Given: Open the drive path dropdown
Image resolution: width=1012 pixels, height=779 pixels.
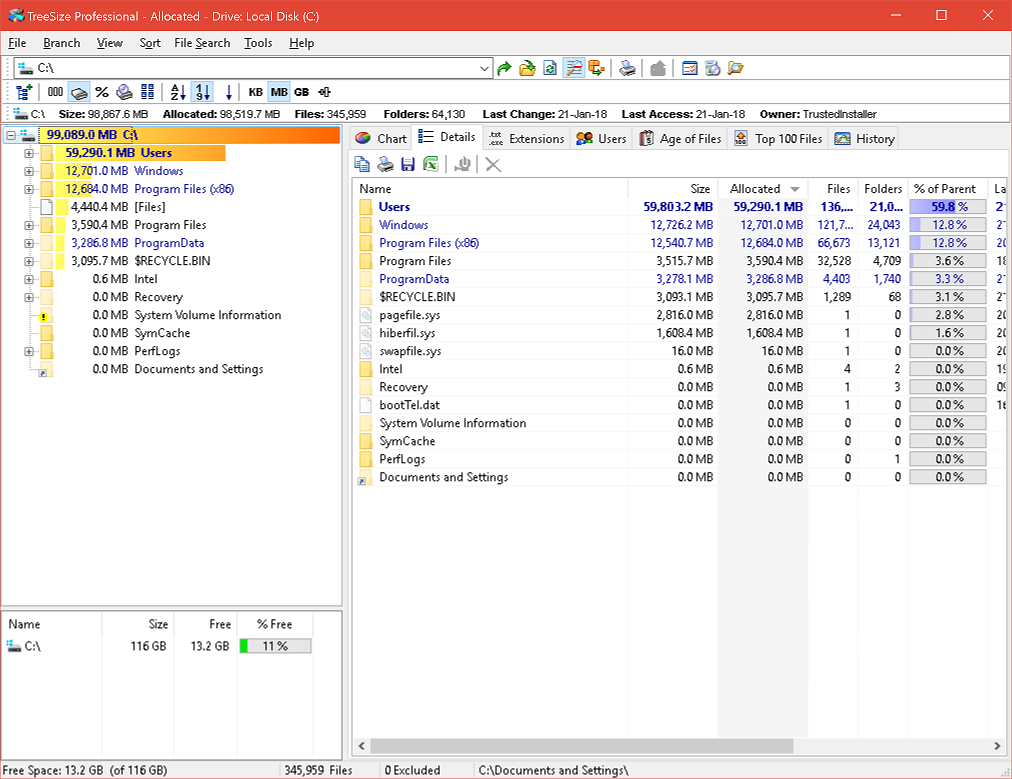Looking at the screenshot, I should 485,68.
